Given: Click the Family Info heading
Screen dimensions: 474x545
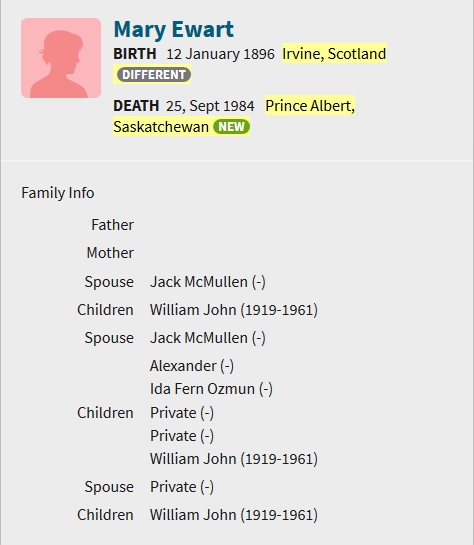Looking at the screenshot, I should tap(58, 193).
